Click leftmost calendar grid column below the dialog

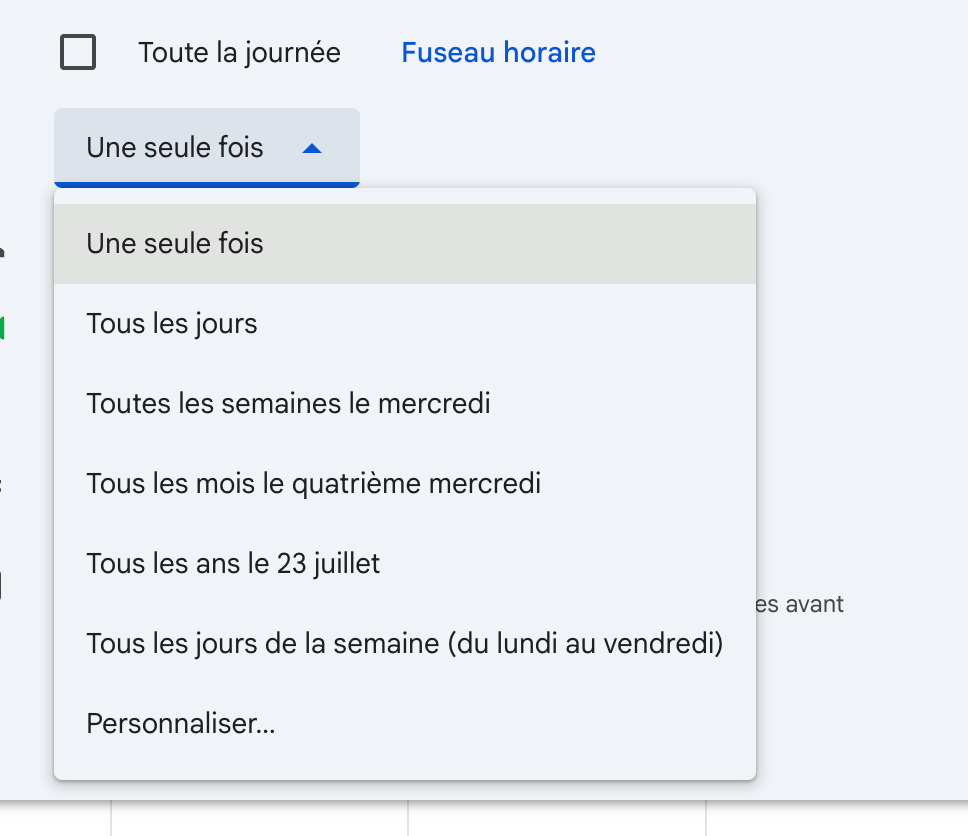258,819
